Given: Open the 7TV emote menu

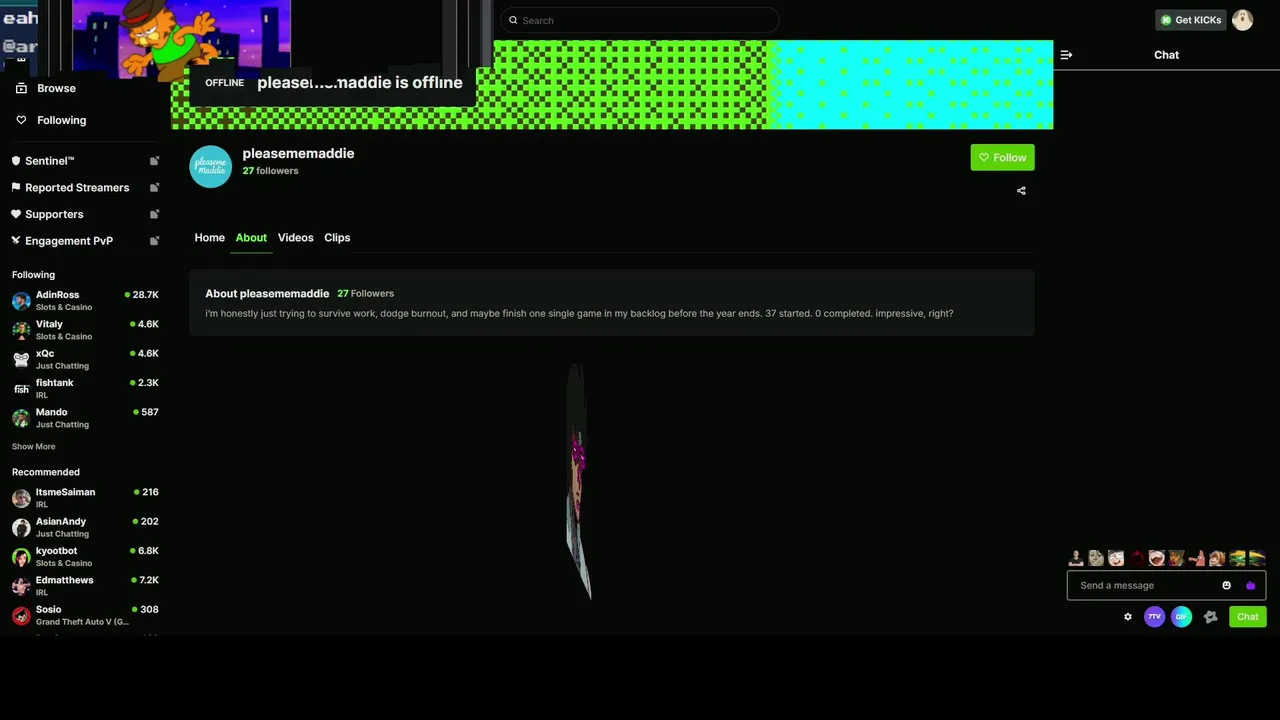Looking at the screenshot, I should 1154,617.
